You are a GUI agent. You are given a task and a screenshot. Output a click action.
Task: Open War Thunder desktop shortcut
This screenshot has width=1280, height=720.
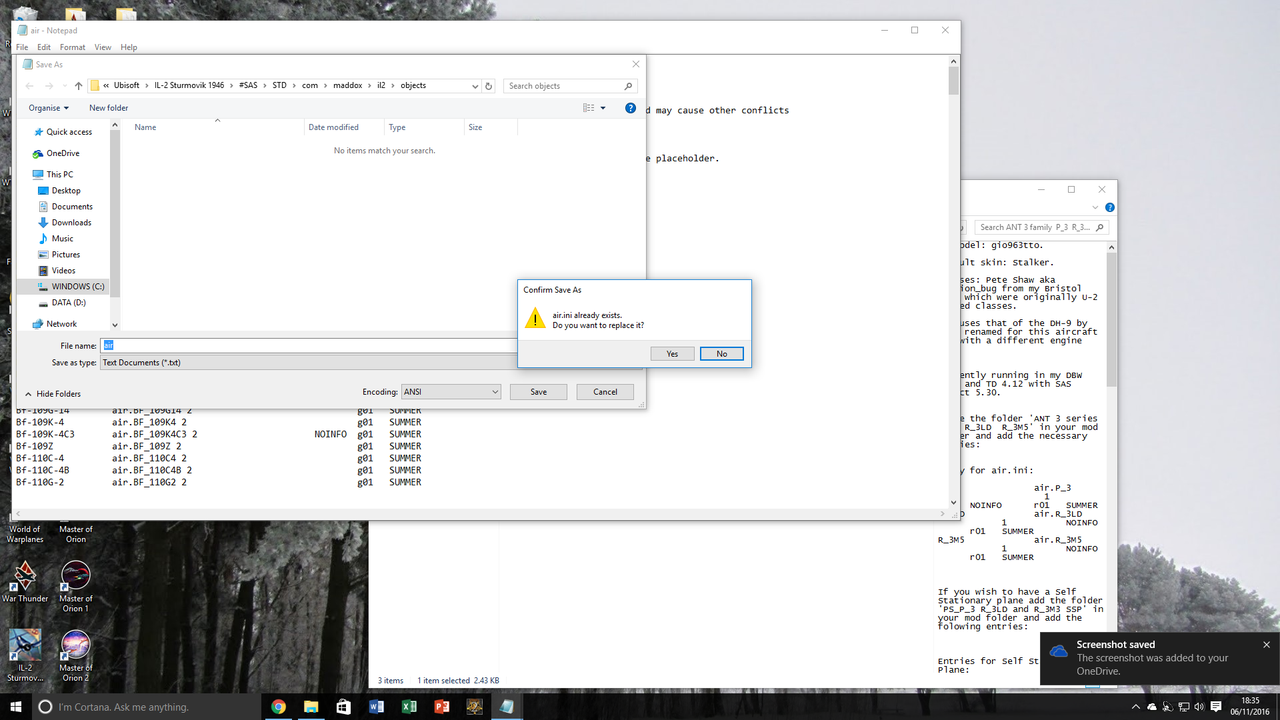tap(25, 581)
